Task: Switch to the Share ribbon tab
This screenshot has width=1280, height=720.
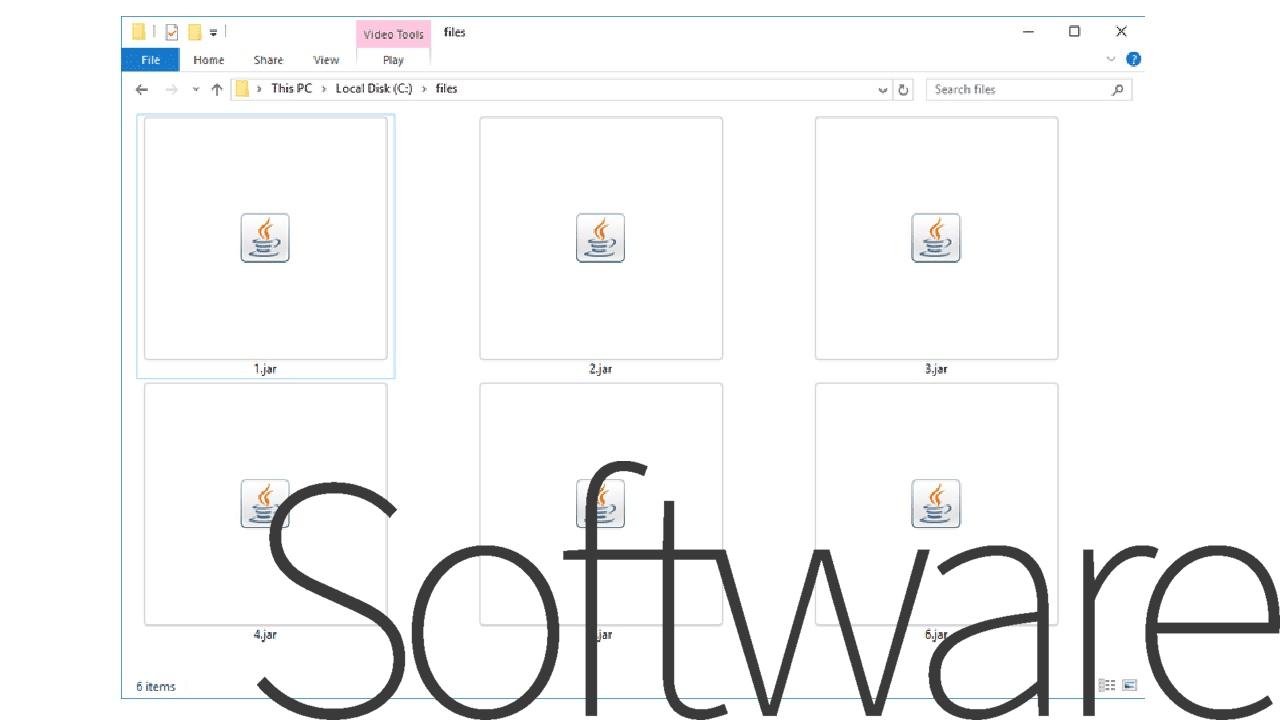Action: click(268, 60)
